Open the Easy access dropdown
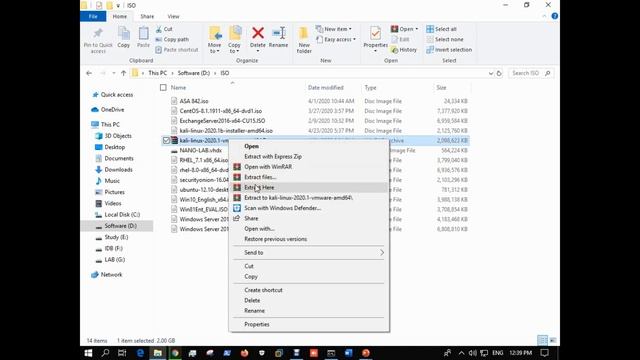The image size is (640, 360). [x=336, y=40]
